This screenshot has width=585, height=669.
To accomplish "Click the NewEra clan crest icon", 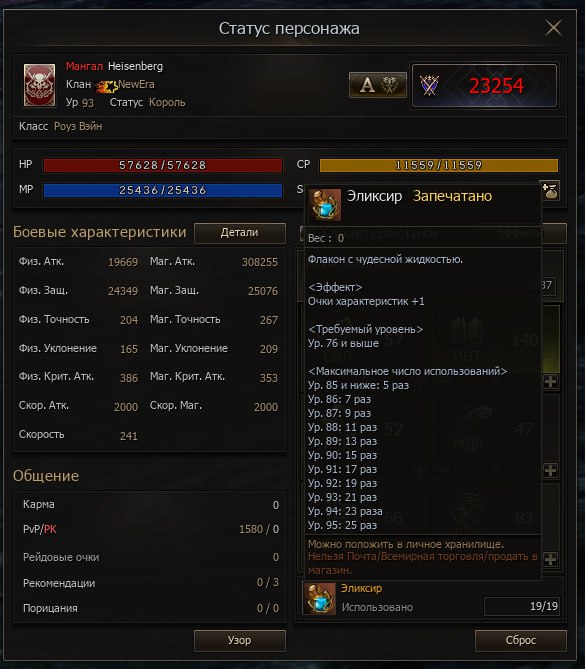I will point(107,87).
